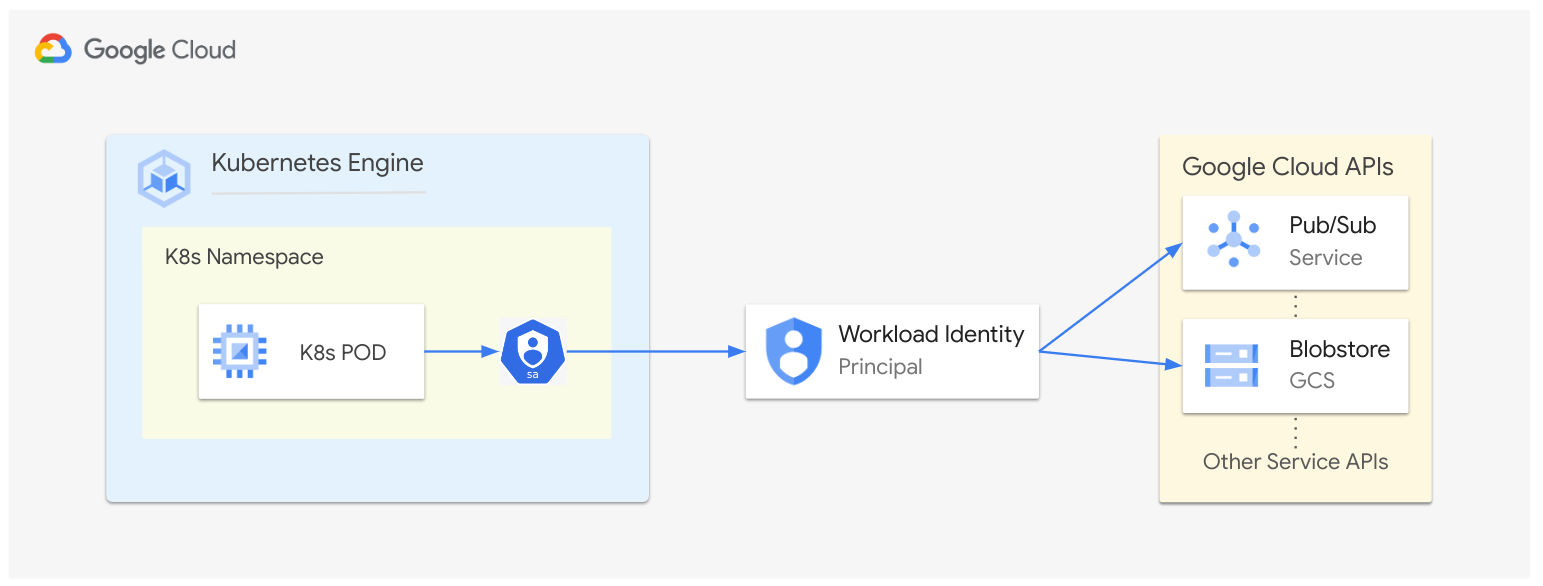Select the 'Pub/Sub' label

pyautogui.click(x=1333, y=226)
